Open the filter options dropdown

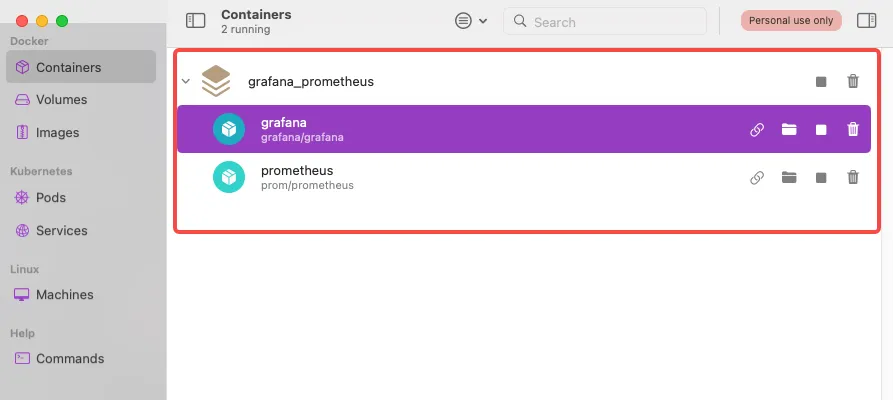(471, 21)
